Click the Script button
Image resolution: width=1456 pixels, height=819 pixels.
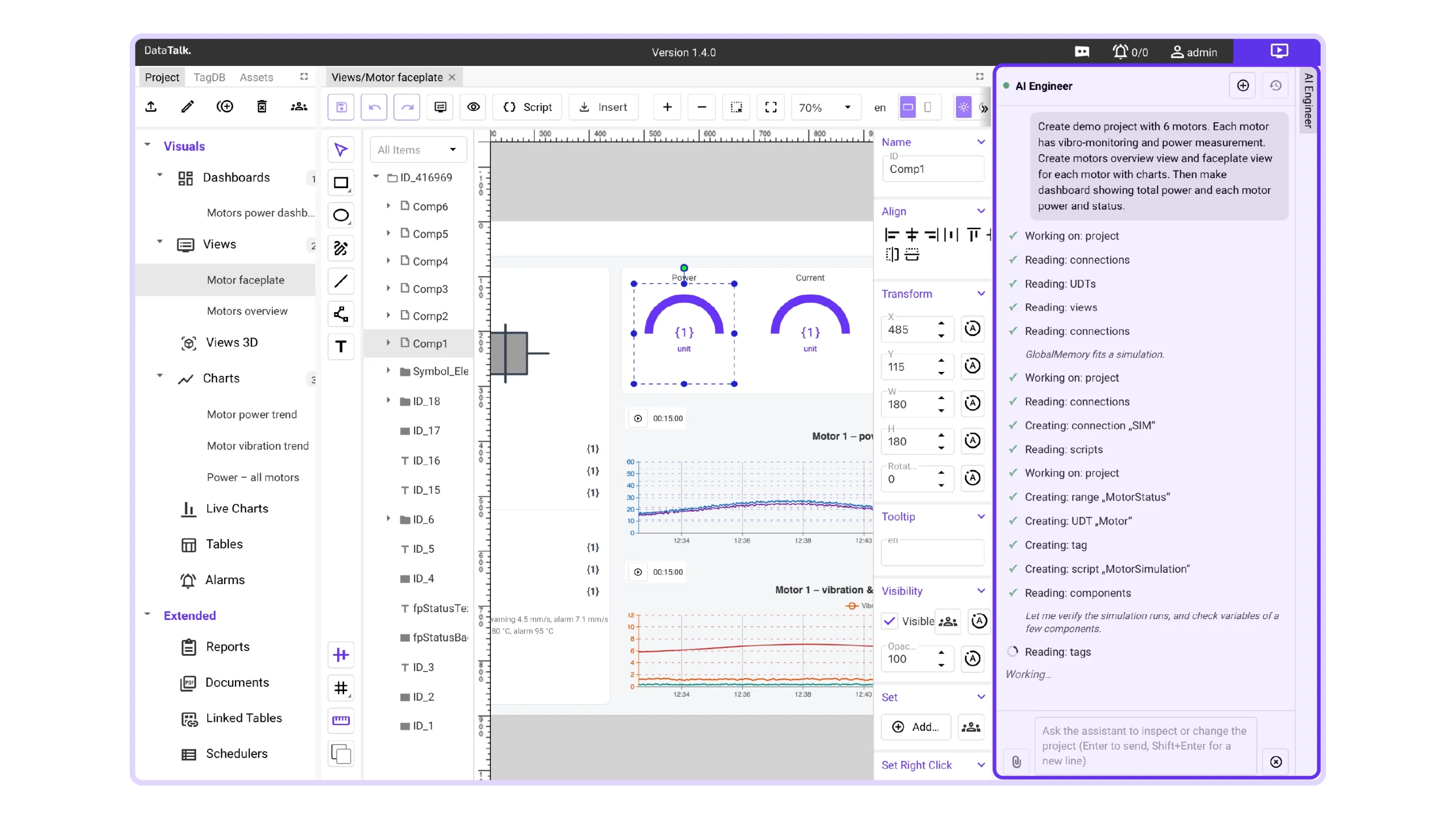point(527,107)
